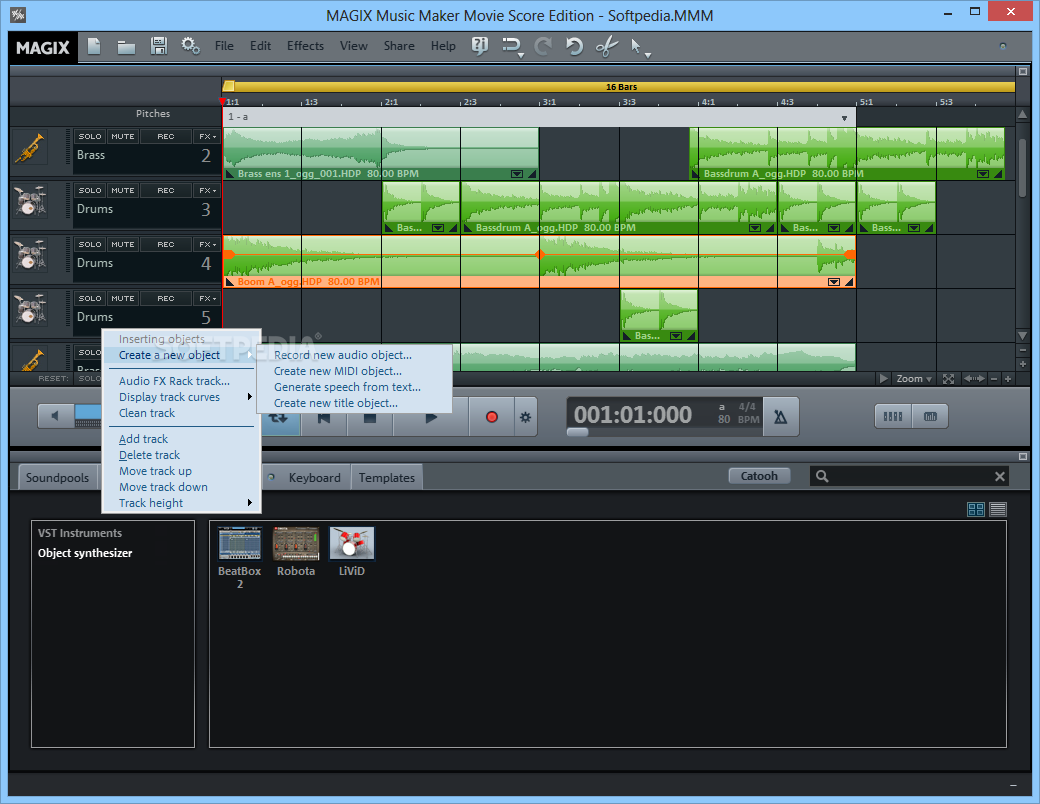The image size is (1040, 804).
Task: Open FX dropdown on Drums track 3
Action: pyautogui.click(x=207, y=190)
